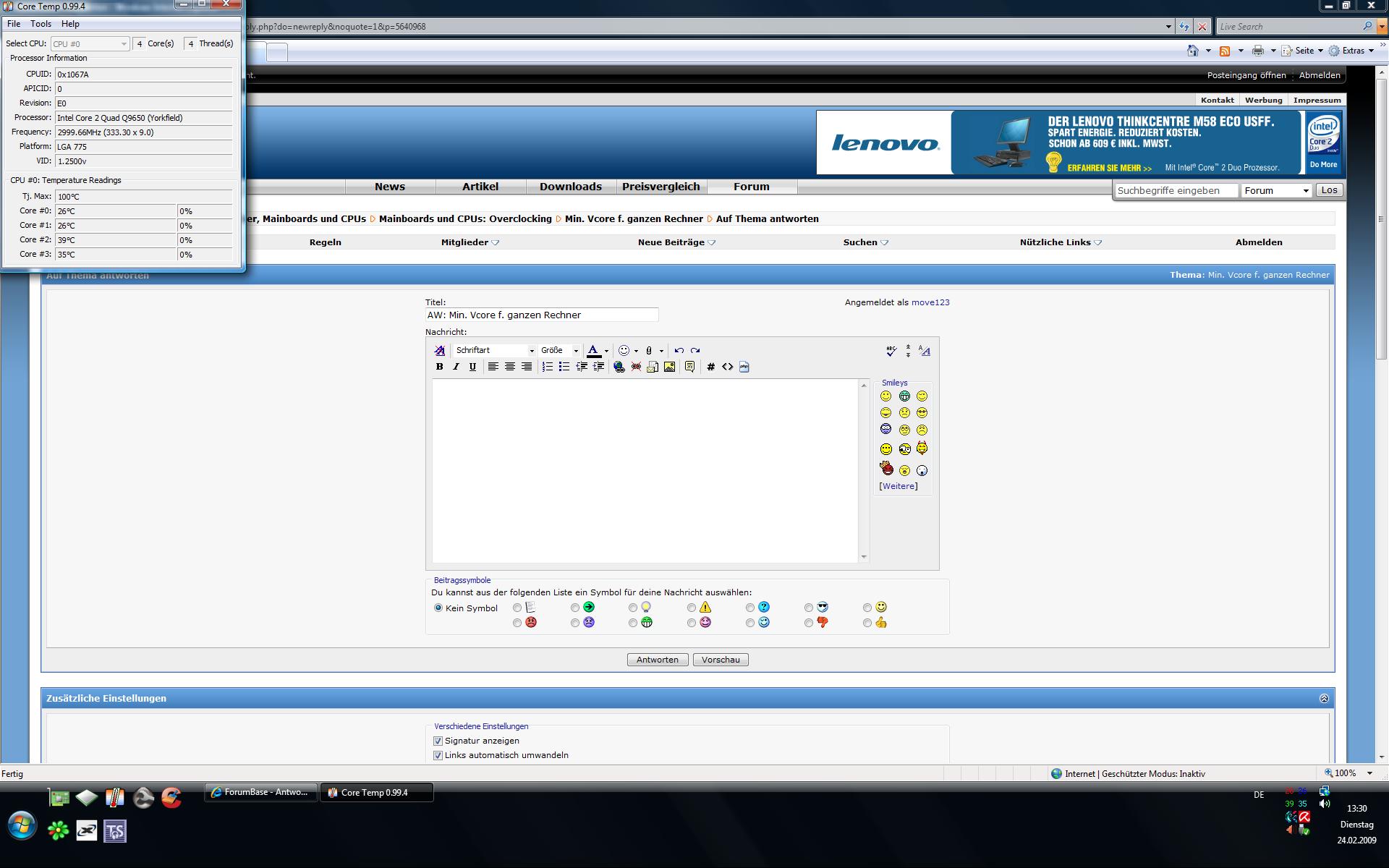Insert a link with the globe icon
This screenshot has width=1389, height=868.
pyautogui.click(x=619, y=367)
